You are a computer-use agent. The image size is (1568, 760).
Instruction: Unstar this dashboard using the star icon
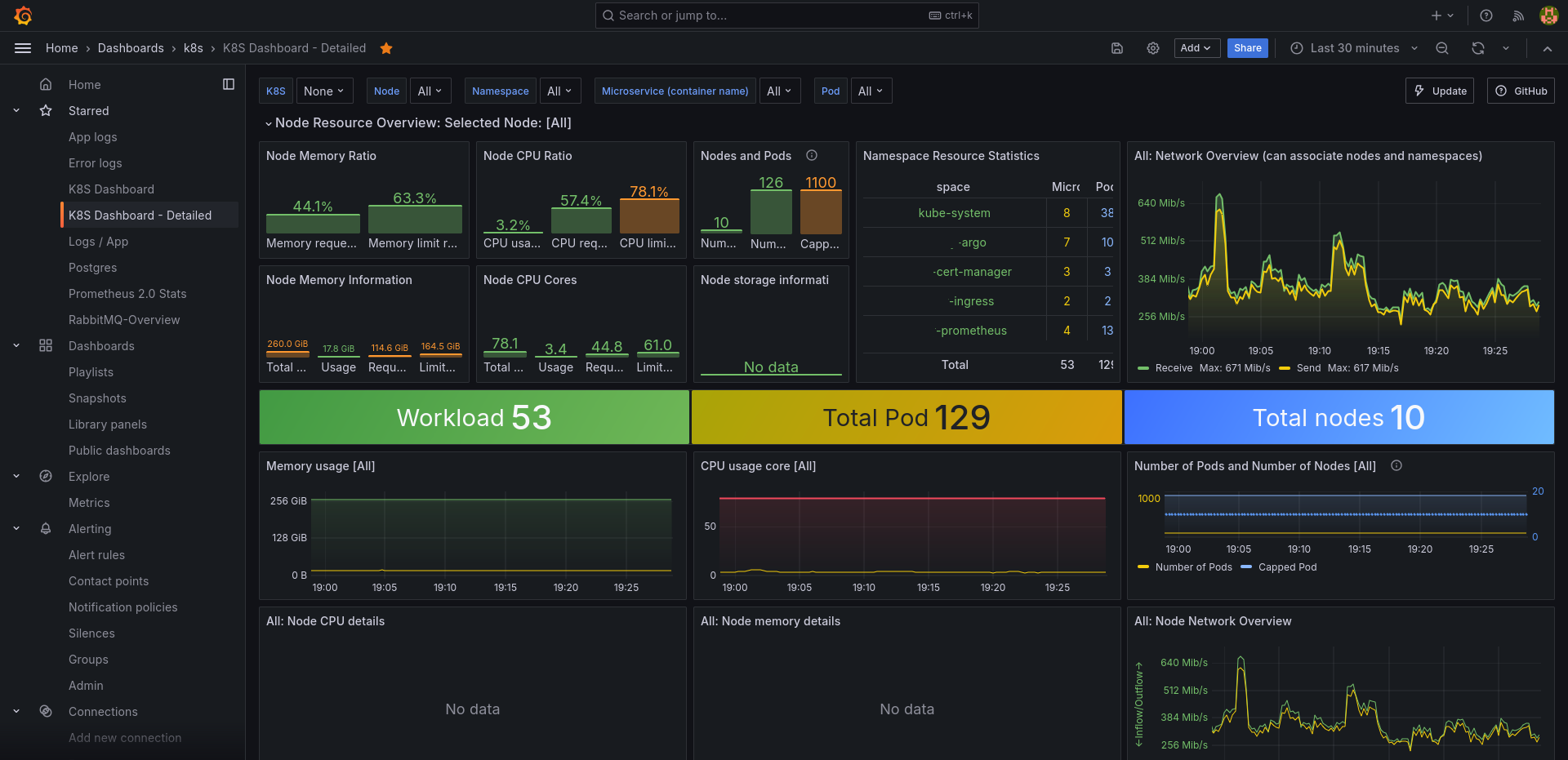(386, 48)
